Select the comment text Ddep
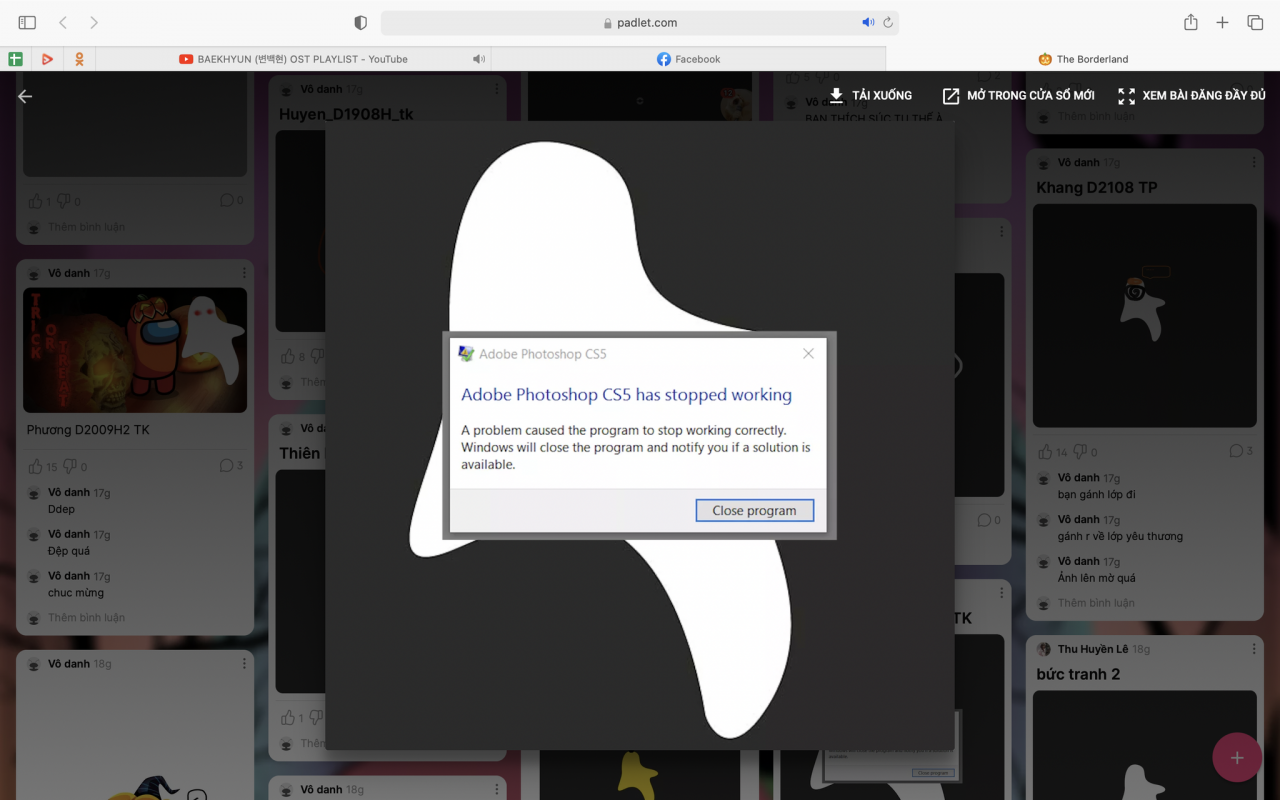The width and height of the screenshot is (1280, 800). point(61,509)
